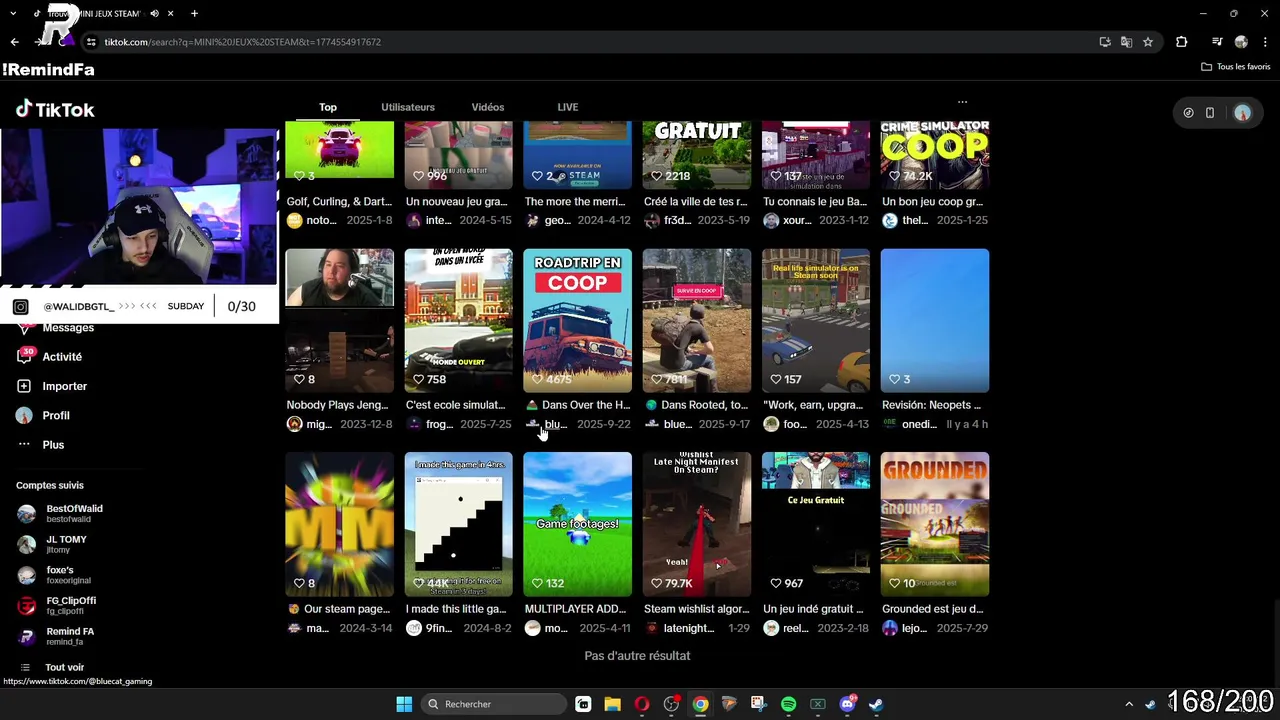This screenshot has height=720, width=1280.
Task: Click caption 'Nobody Plays Jeng...'
Action: click(339, 405)
